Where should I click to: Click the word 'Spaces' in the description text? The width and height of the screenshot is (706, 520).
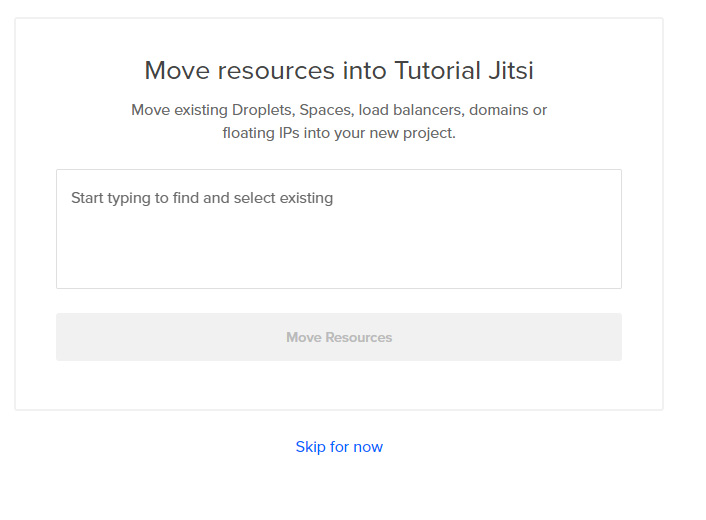(x=326, y=110)
